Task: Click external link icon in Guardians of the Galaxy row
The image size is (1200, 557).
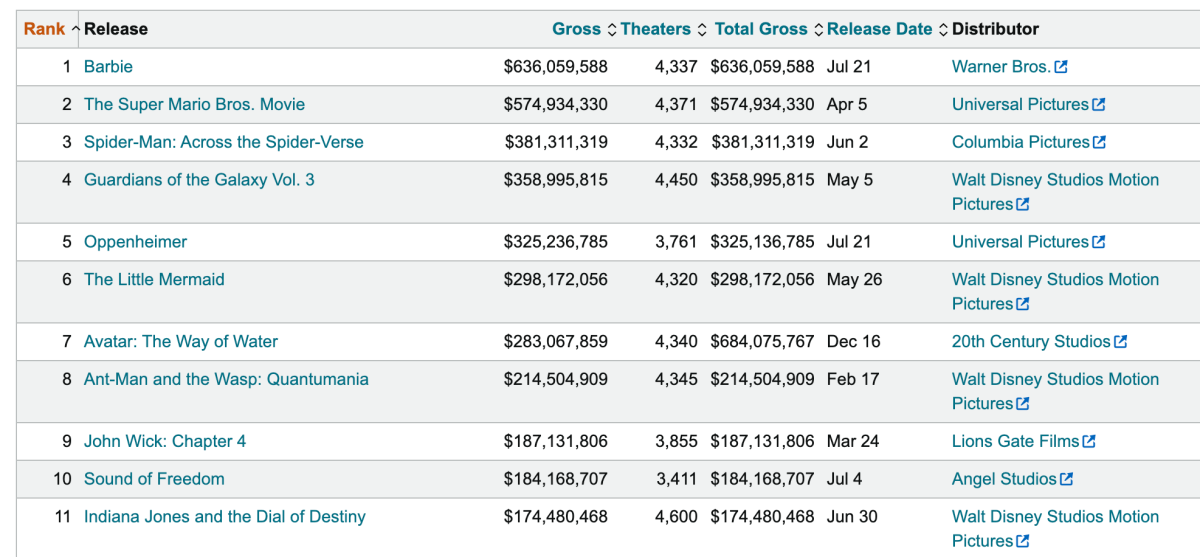Action: tap(1023, 204)
